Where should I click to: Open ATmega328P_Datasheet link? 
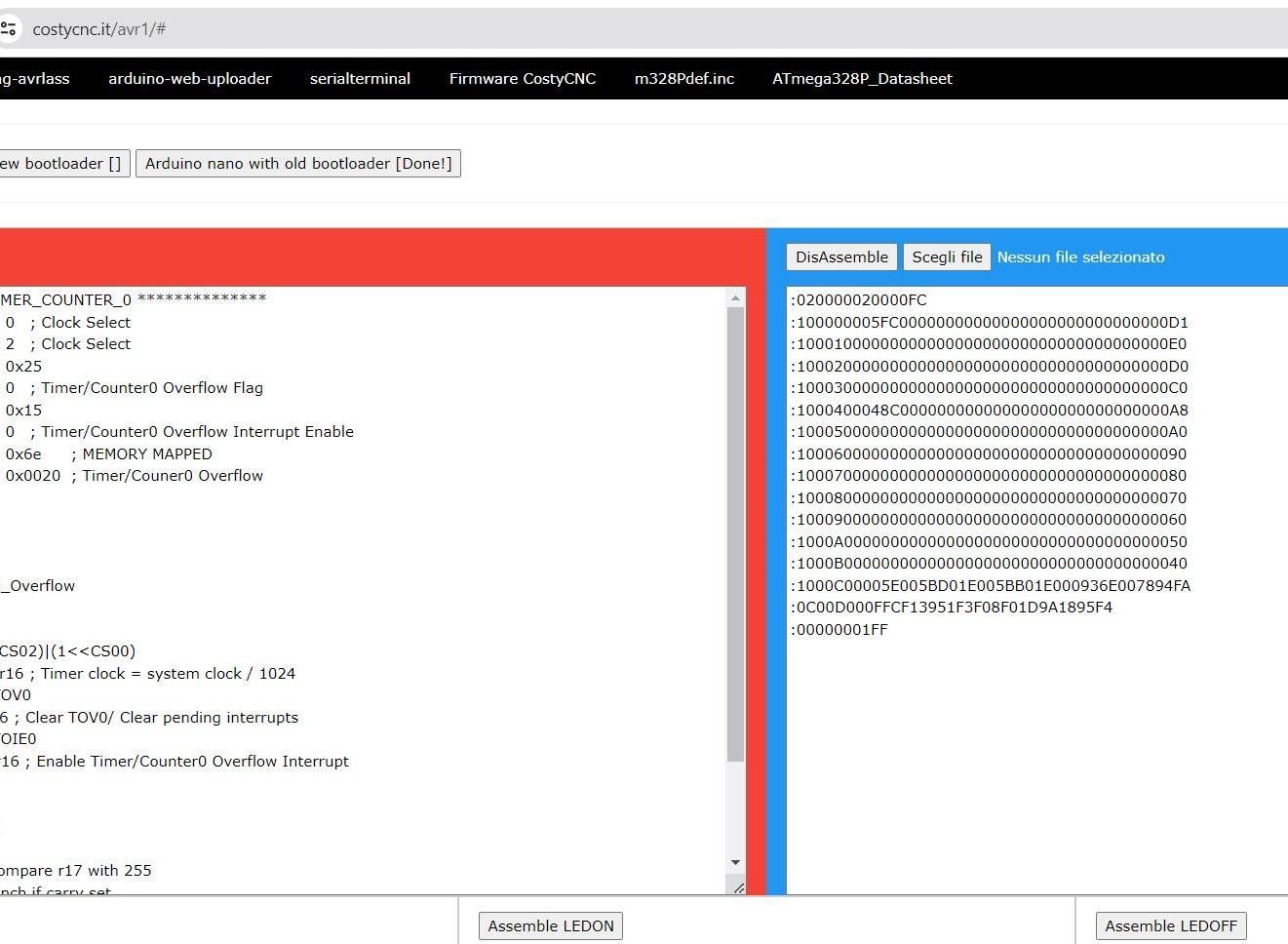point(862,79)
